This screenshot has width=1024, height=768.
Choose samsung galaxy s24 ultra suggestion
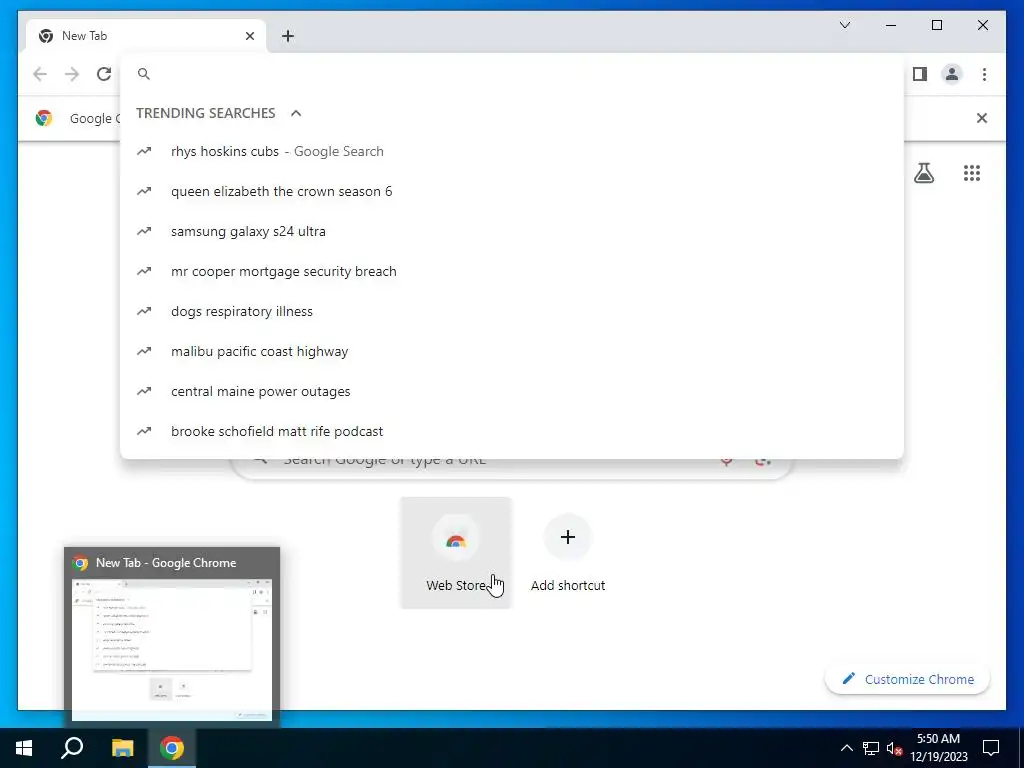(512, 231)
